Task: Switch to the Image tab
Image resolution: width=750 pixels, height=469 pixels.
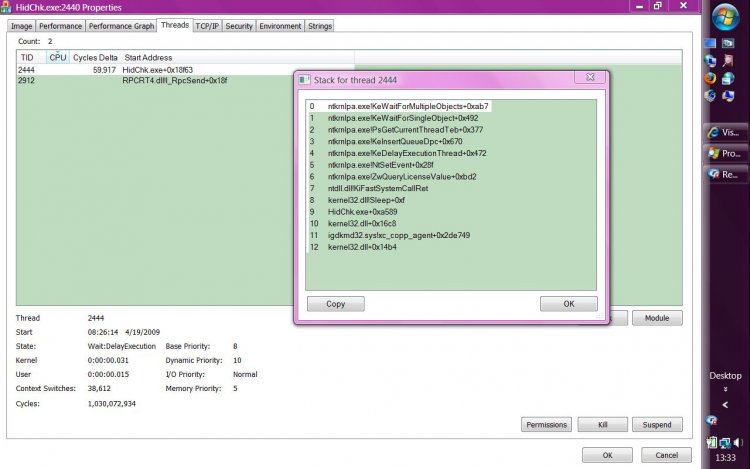Action: point(22,26)
